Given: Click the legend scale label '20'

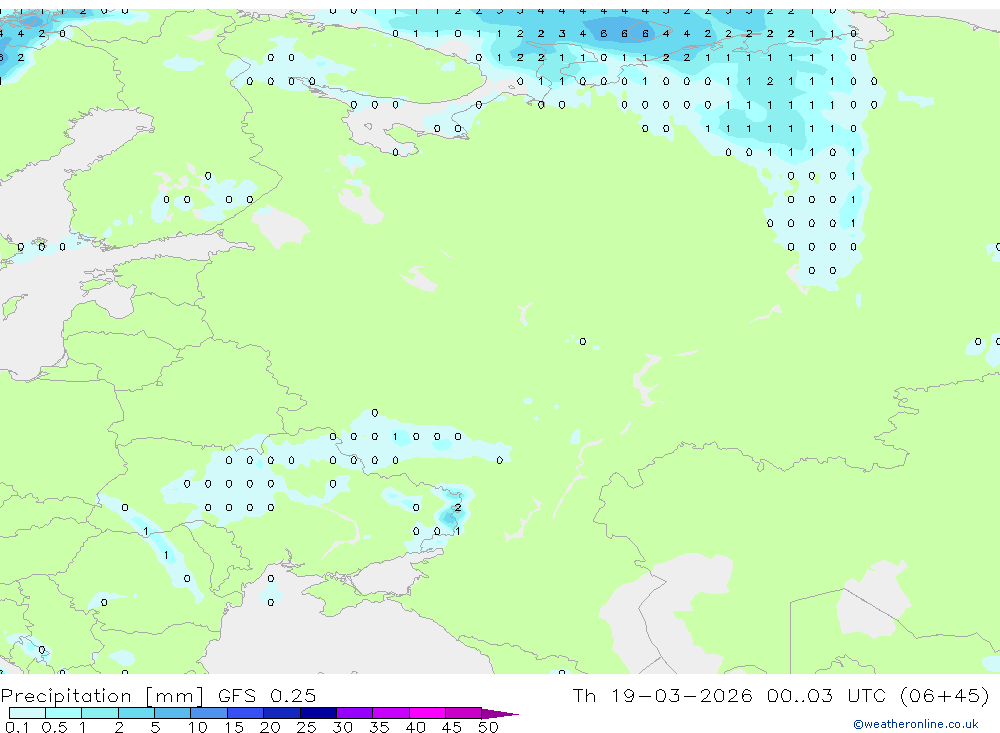Looking at the screenshot, I should pyautogui.click(x=270, y=727).
